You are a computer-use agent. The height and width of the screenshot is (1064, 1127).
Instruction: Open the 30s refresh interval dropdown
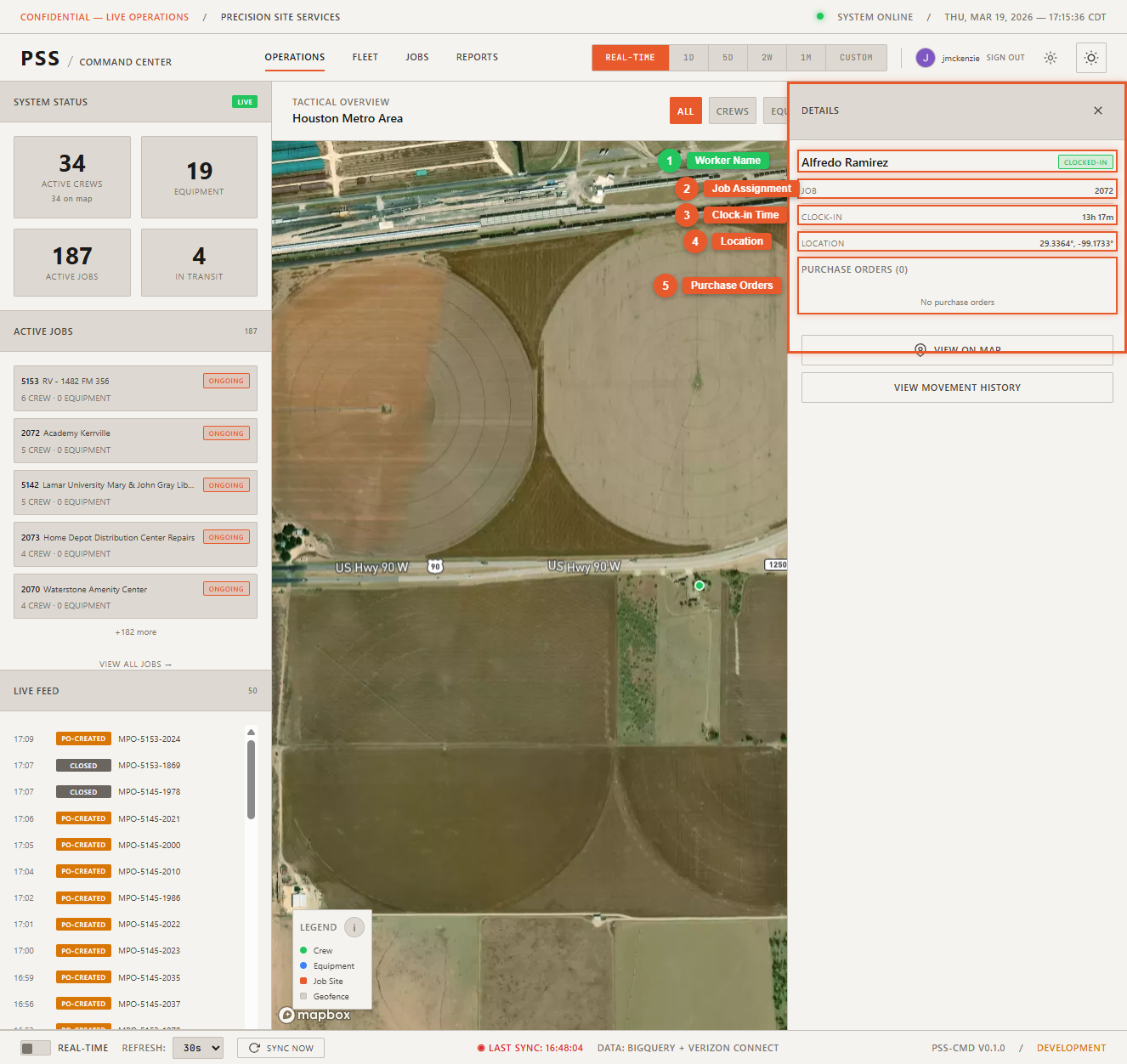(x=198, y=1047)
